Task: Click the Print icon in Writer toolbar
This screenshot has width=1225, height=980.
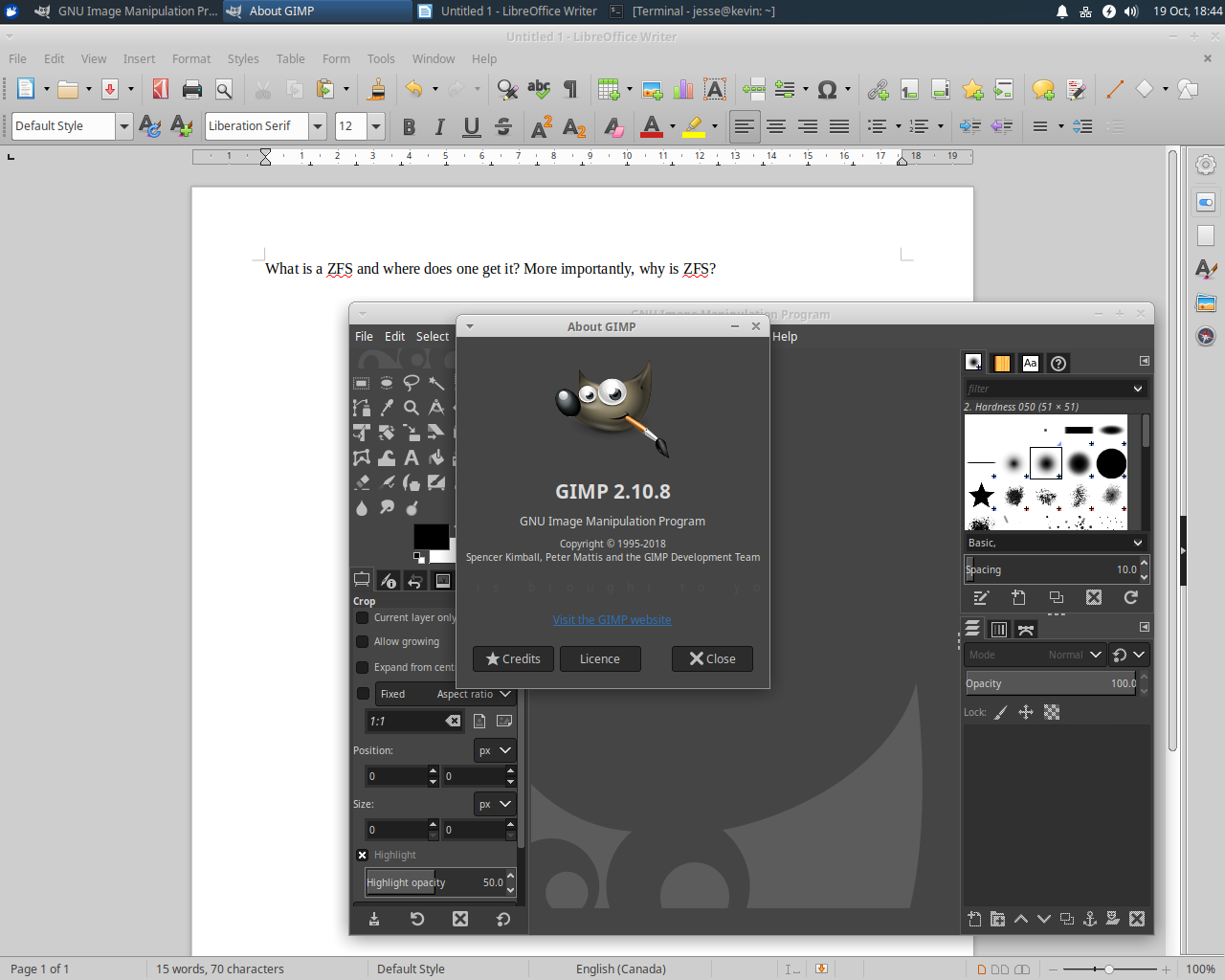Action: click(x=192, y=89)
